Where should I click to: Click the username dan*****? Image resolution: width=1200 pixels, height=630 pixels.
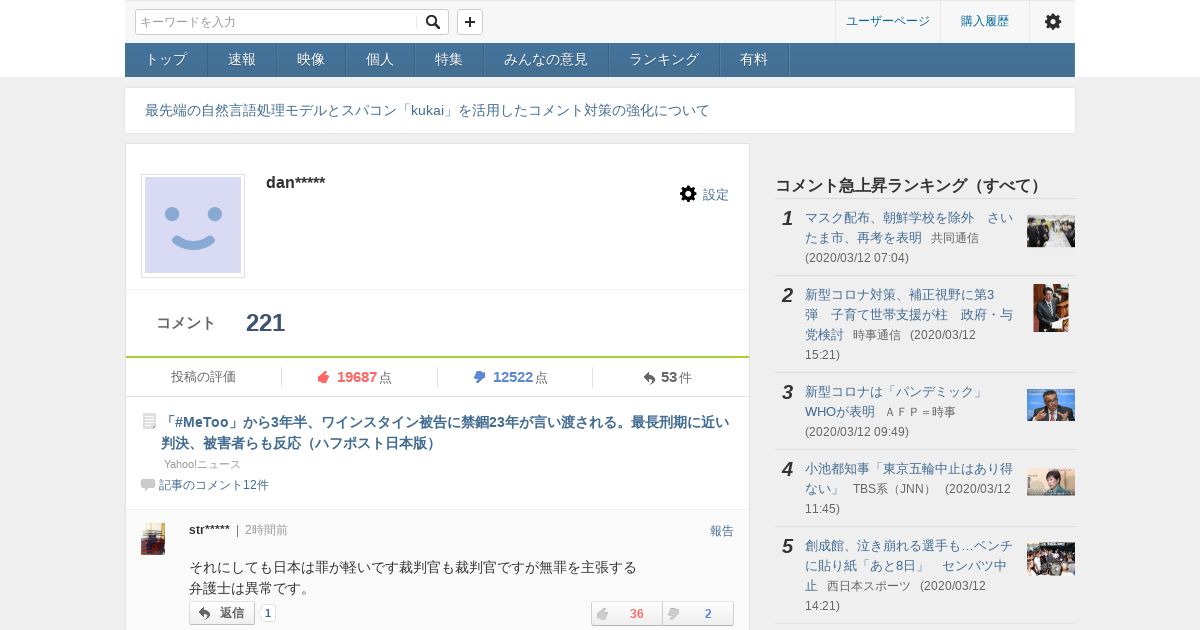(x=295, y=182)
